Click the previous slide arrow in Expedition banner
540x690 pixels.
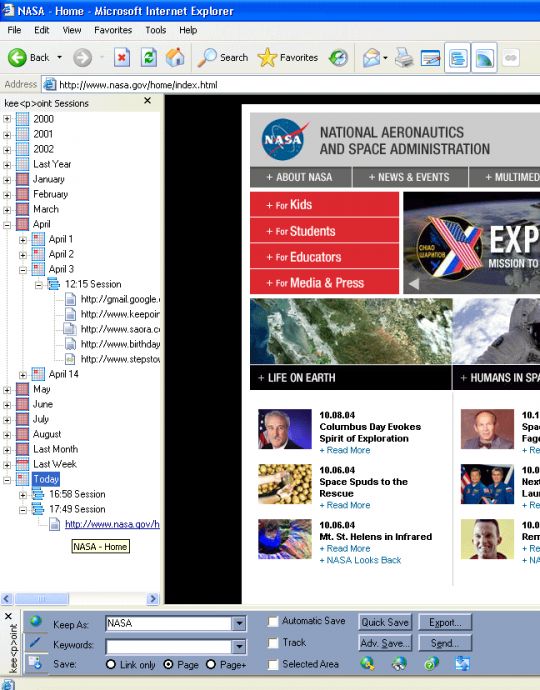[413, 284]
